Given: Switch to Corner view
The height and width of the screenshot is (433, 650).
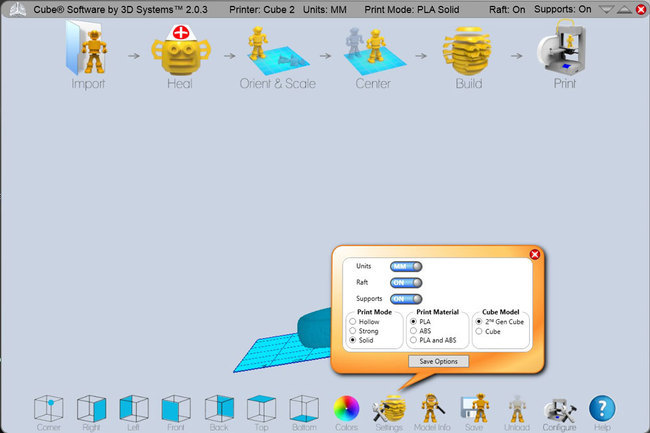Looking at the screenshot, I should [49, 408].
